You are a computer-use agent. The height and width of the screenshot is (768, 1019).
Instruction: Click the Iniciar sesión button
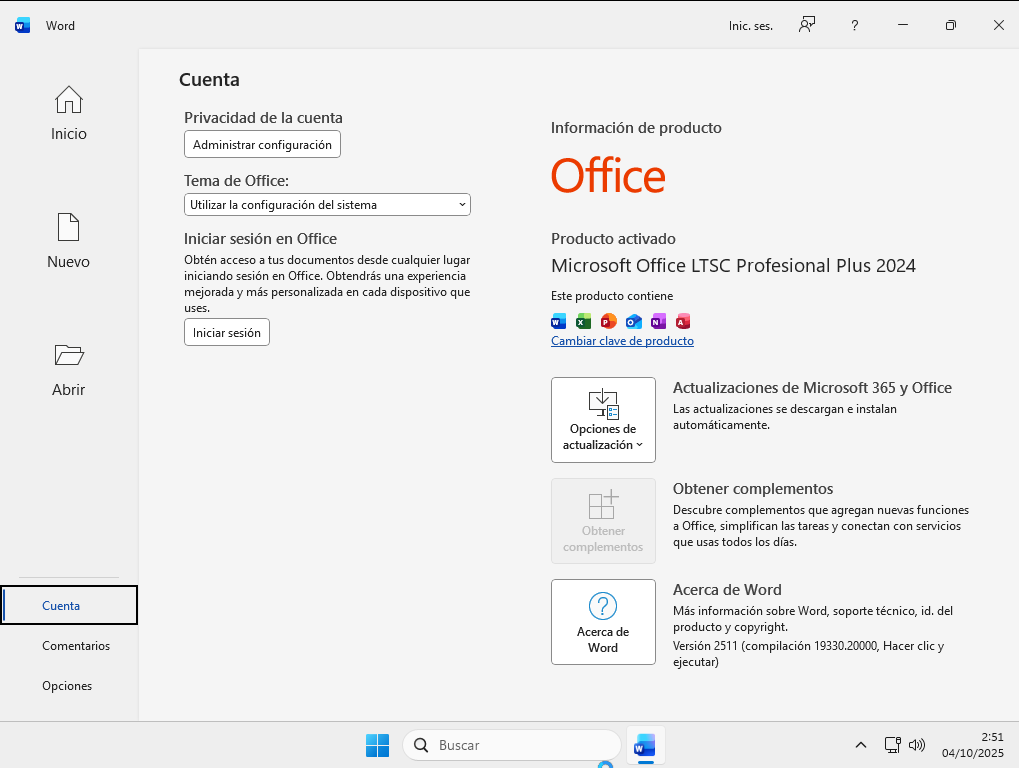pyautogui.click(x=227, y=333)
